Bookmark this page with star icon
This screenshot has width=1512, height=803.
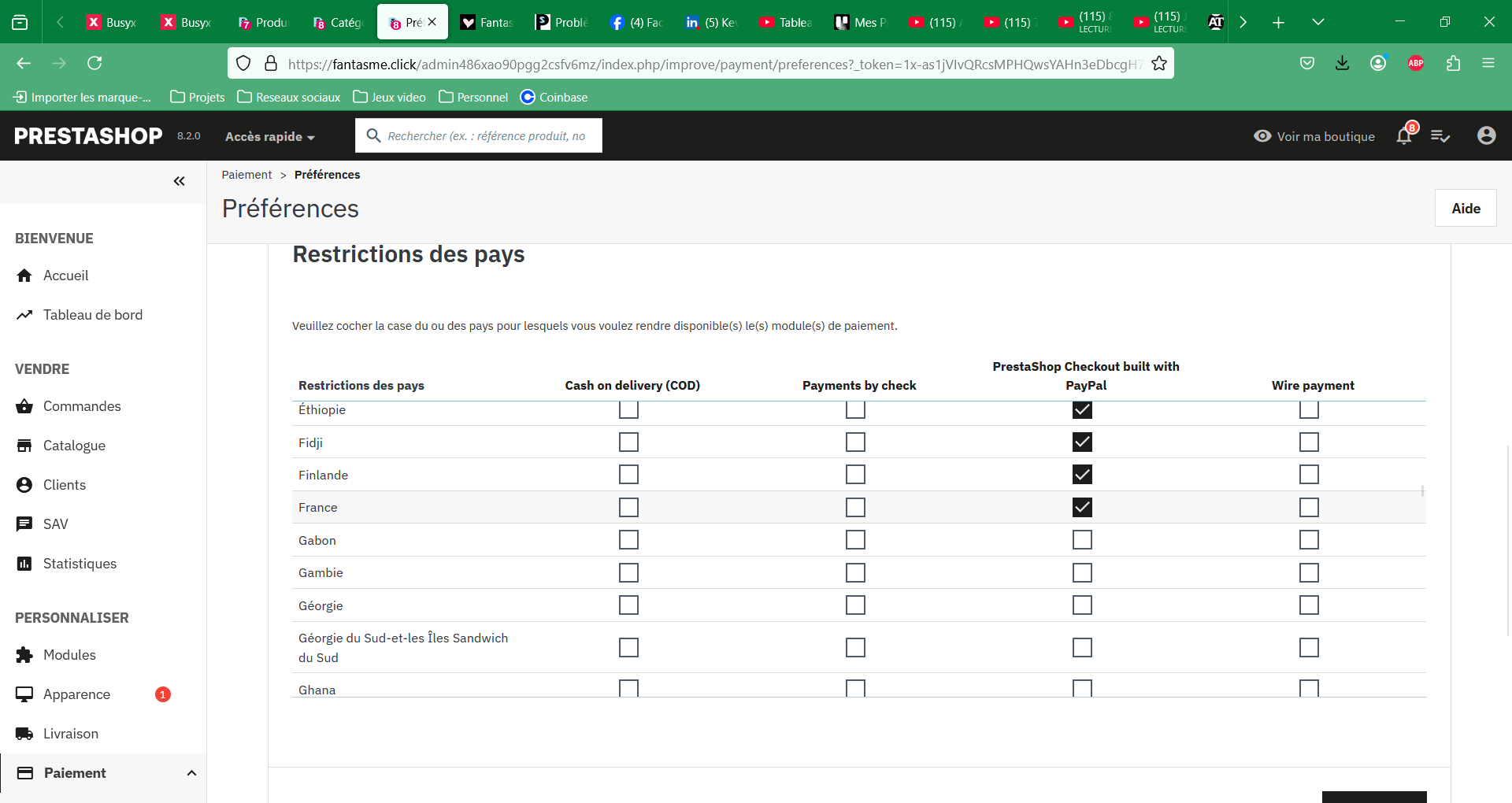click(x=1159, y=64)
